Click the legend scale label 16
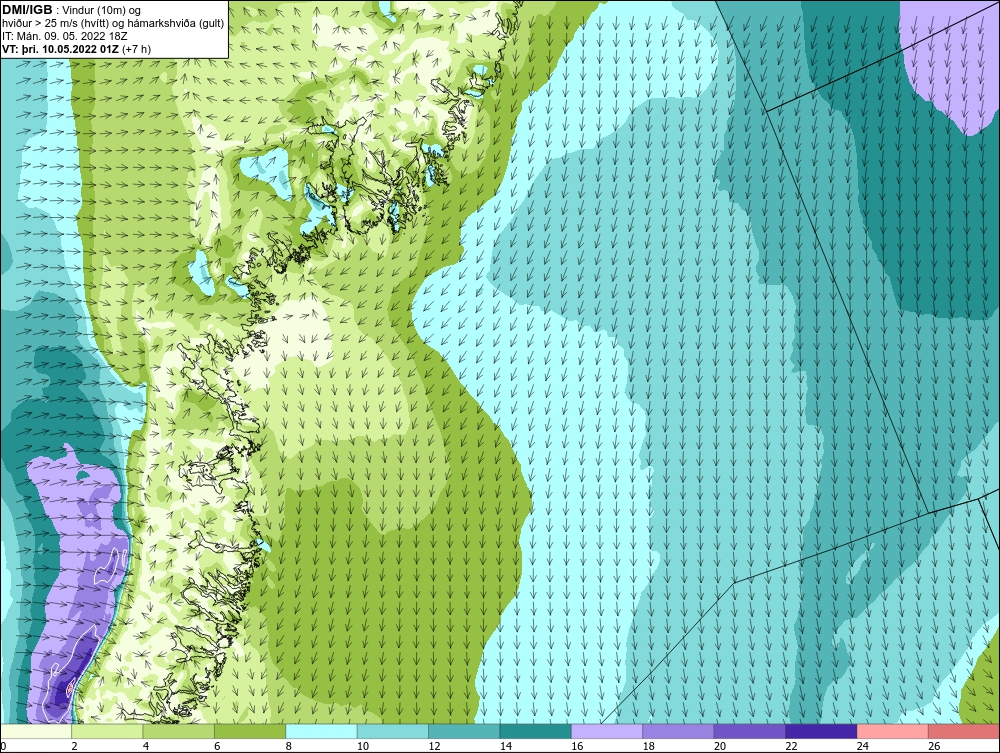Screen dimensions: 1000x753 (x=577, y=746)
